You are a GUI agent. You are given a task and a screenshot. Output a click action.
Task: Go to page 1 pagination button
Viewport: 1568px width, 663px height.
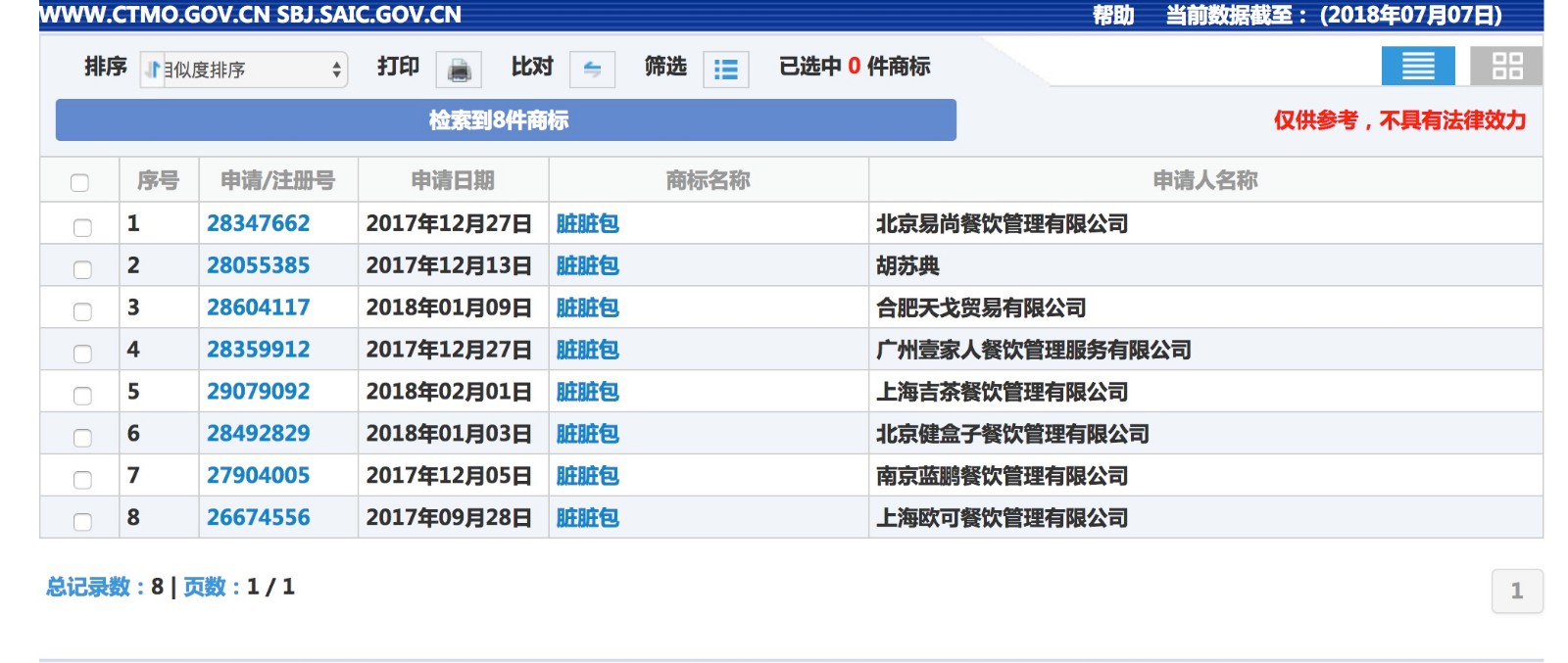tap(1517, 592)
